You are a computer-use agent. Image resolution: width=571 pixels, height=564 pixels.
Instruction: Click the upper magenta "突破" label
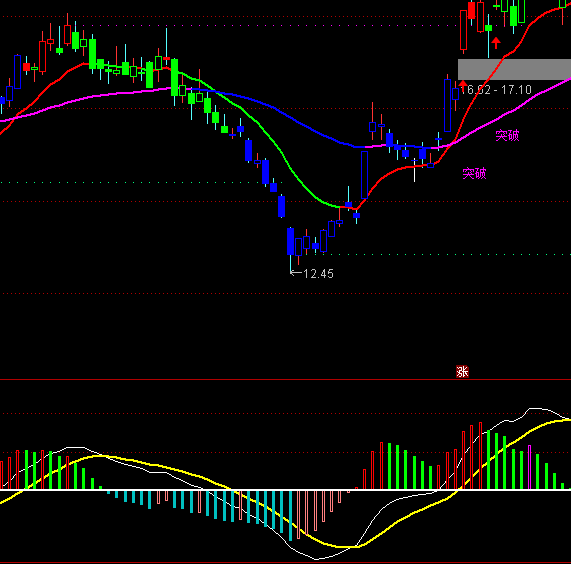(507, 135)
